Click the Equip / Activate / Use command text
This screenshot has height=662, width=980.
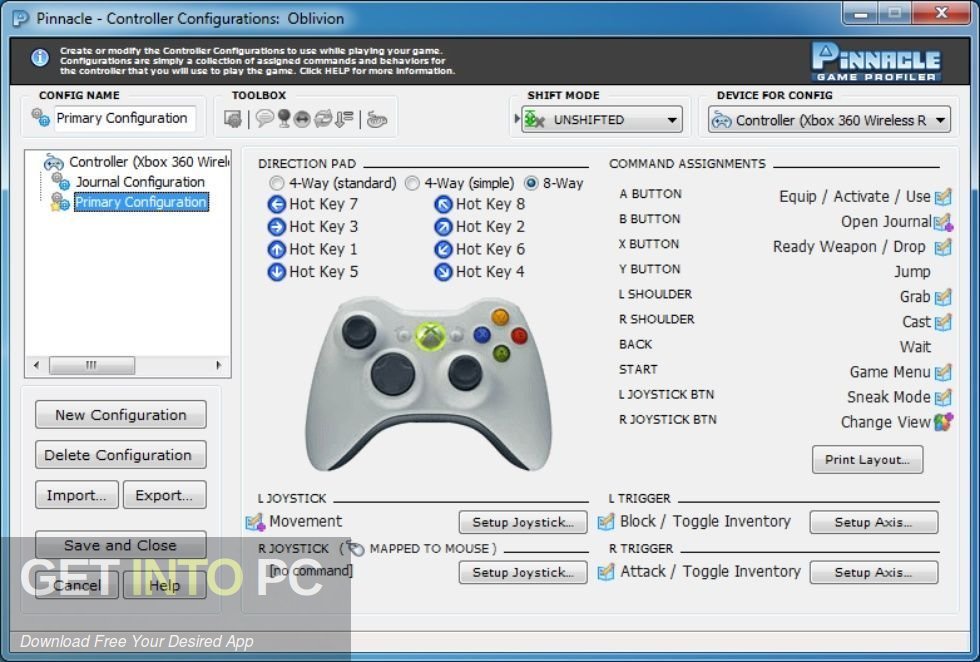[x=854, y=196]
